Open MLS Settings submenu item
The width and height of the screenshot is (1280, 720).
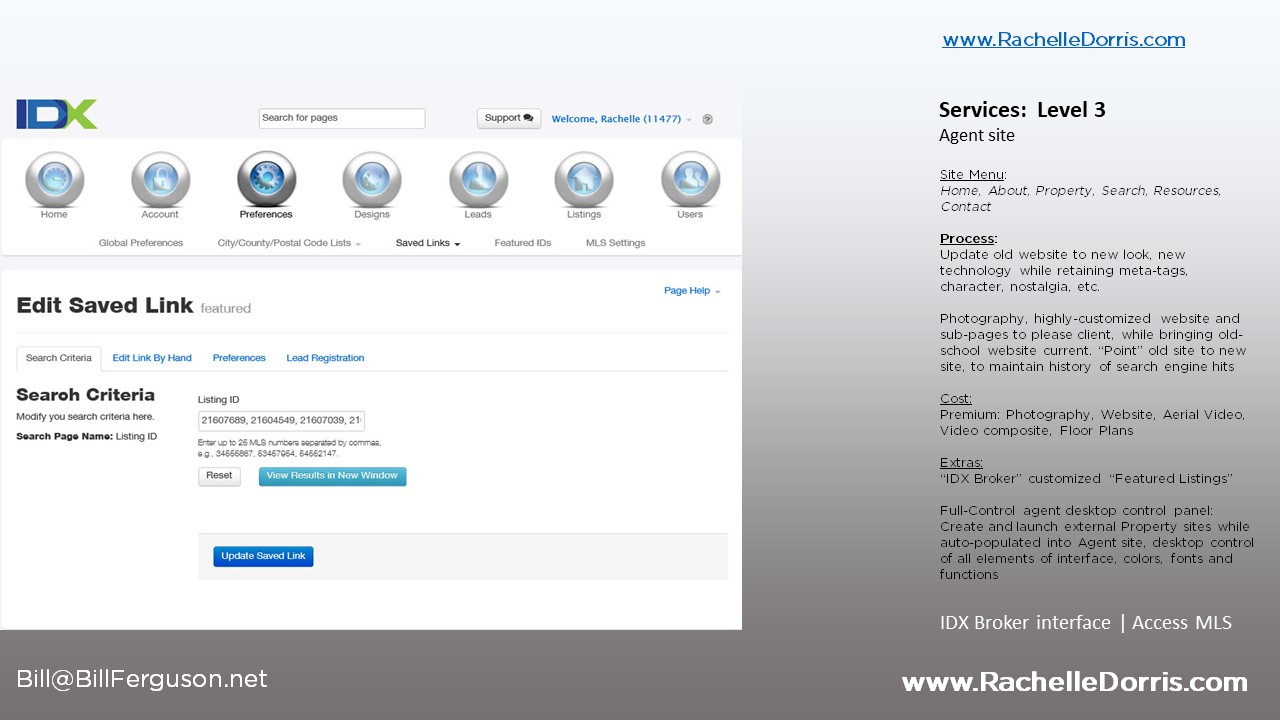click(x=615, y=243)
